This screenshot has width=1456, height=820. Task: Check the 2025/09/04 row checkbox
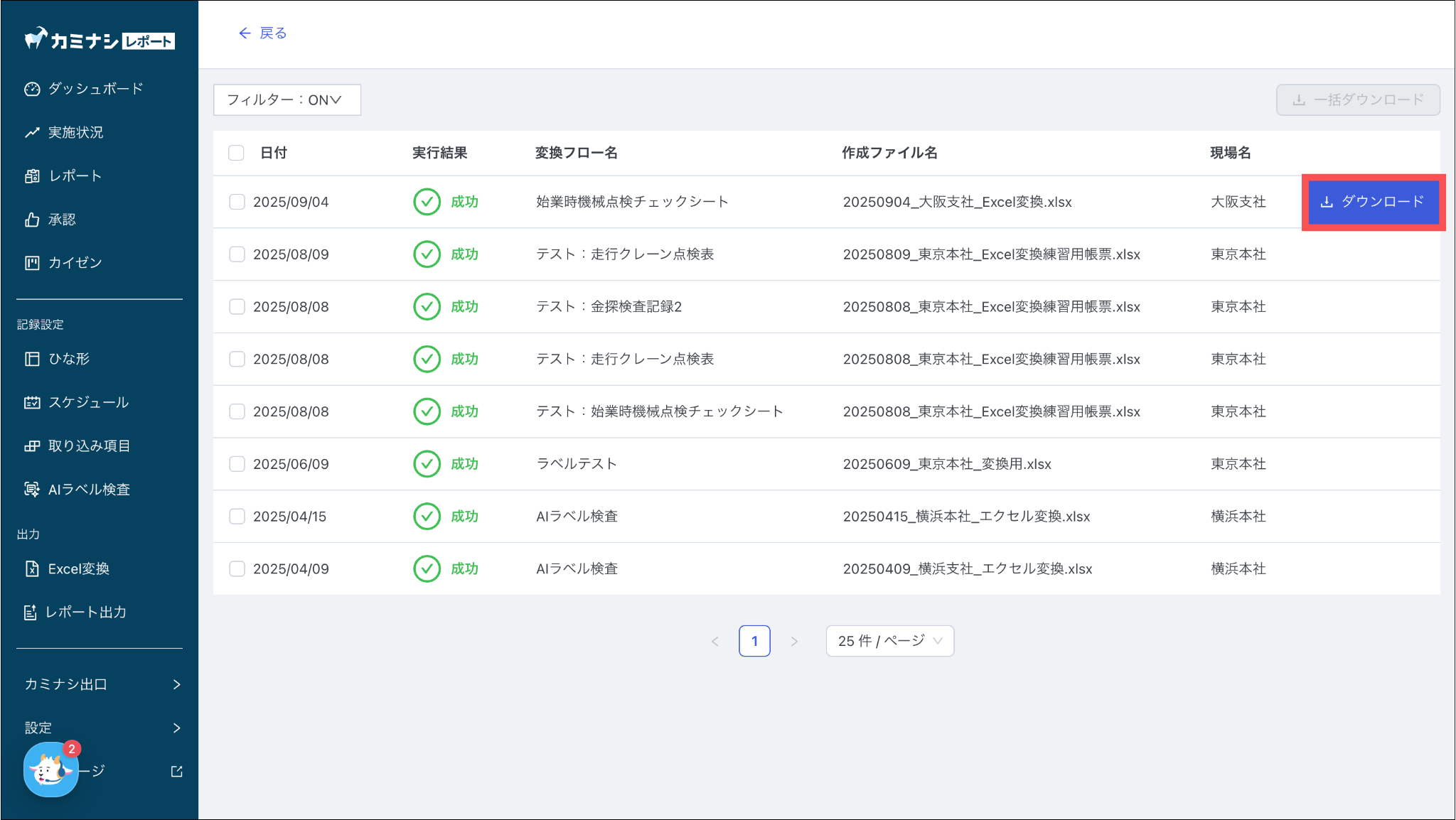[237, 202]
